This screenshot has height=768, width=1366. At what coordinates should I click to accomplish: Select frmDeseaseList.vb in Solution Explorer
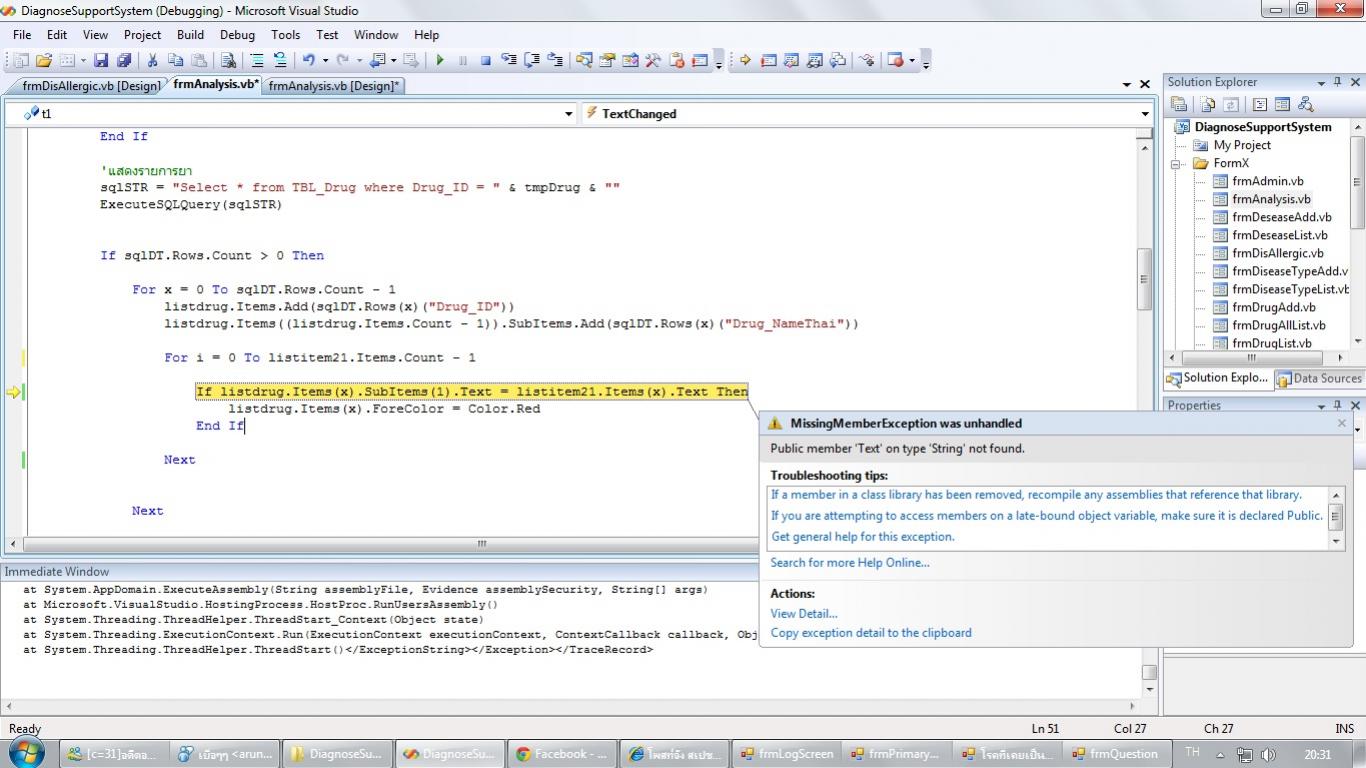1279,235
